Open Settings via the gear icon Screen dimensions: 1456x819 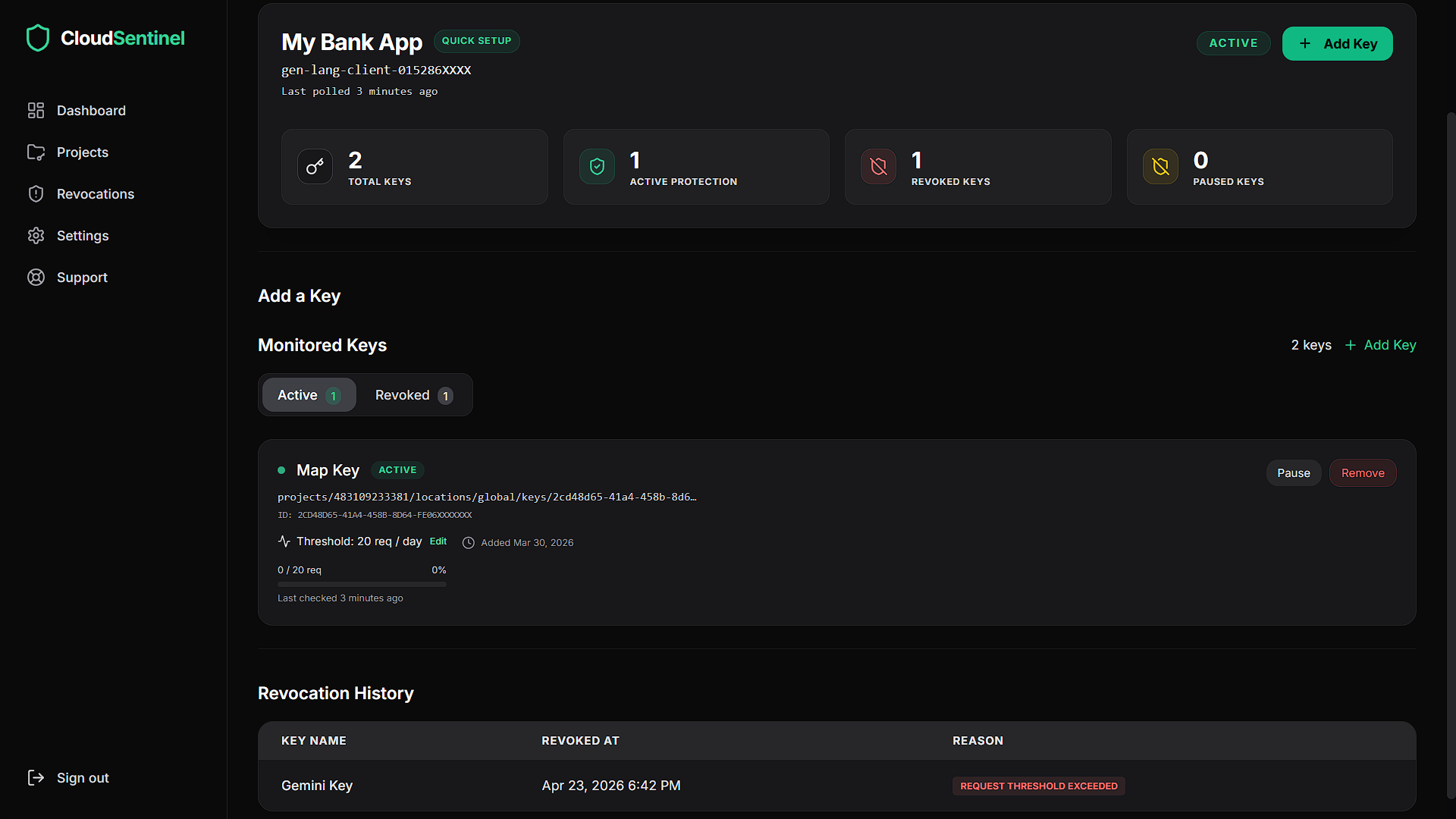click(36, 235)
